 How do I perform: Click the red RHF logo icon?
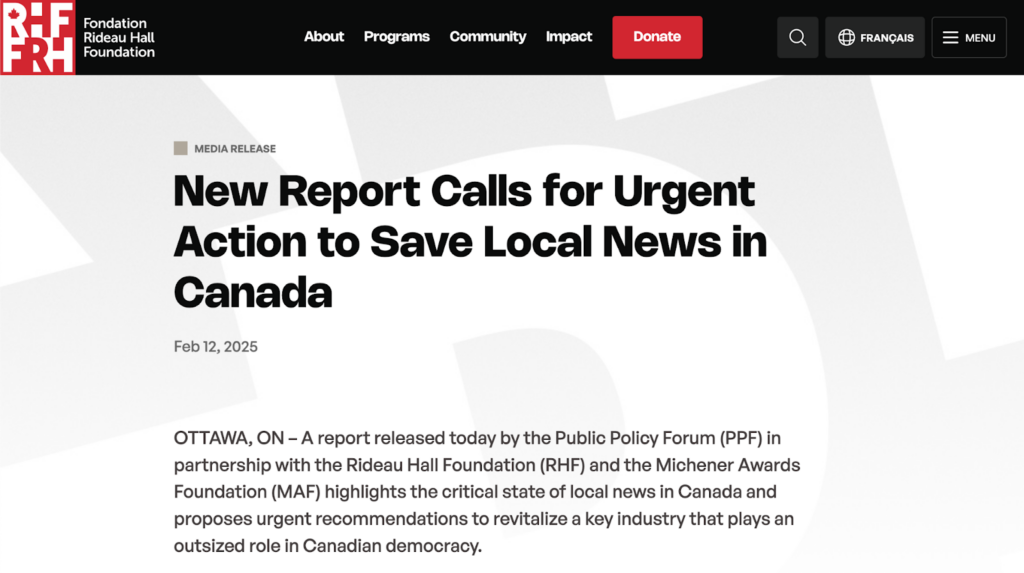38,37
